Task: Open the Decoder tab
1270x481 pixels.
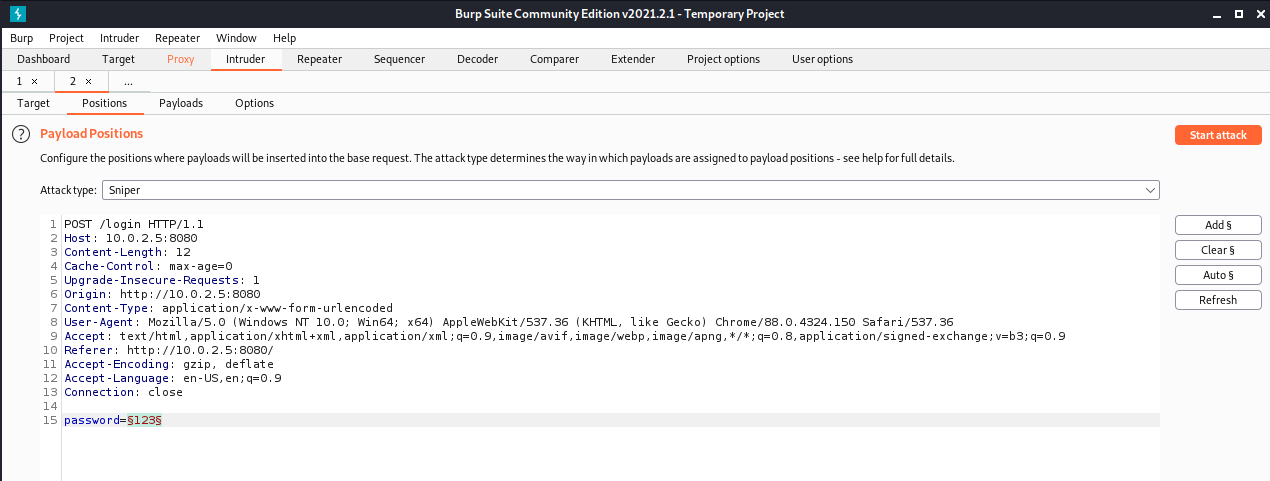Action: (x=477, y=59)
